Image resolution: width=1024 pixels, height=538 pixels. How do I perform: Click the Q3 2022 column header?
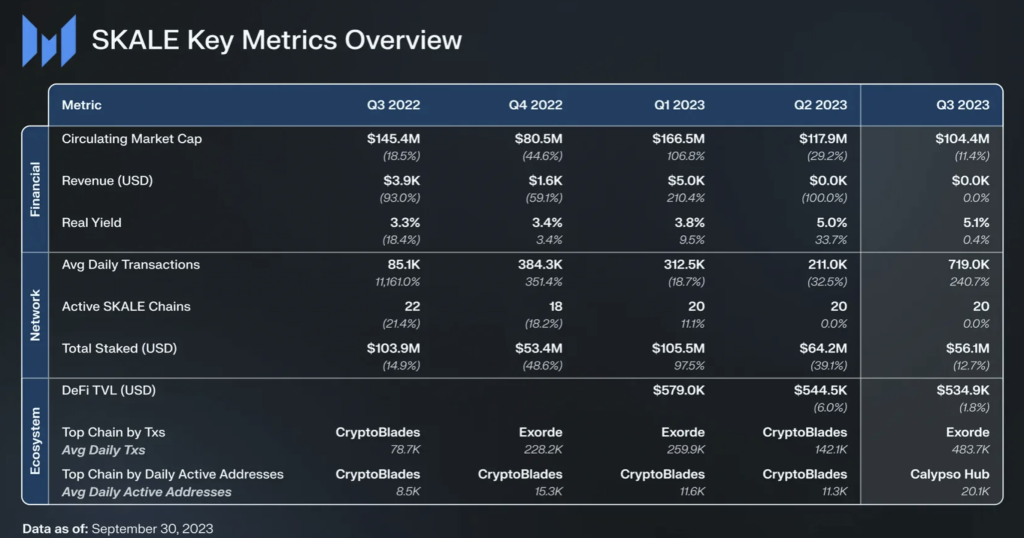coord(393,105)
